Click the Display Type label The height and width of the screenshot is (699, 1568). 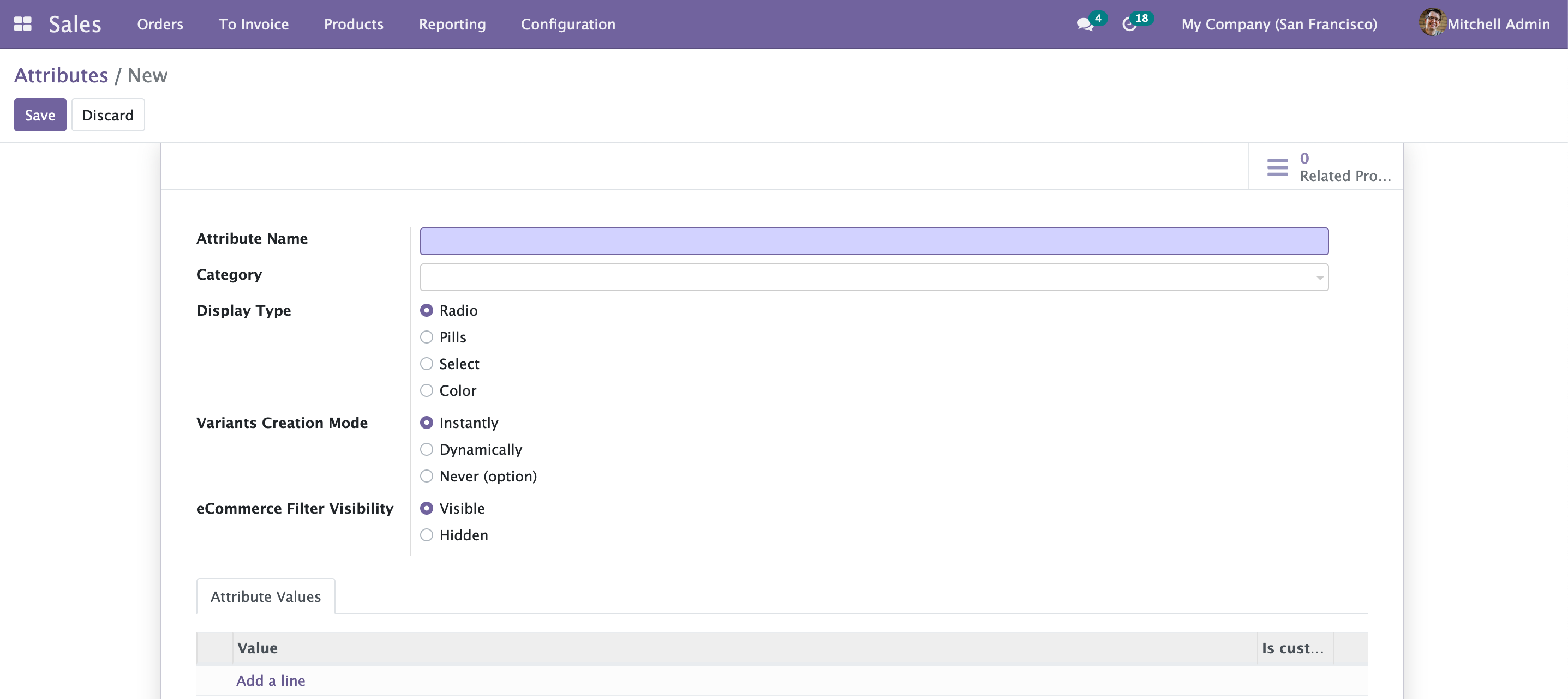(x=243, y=311)
